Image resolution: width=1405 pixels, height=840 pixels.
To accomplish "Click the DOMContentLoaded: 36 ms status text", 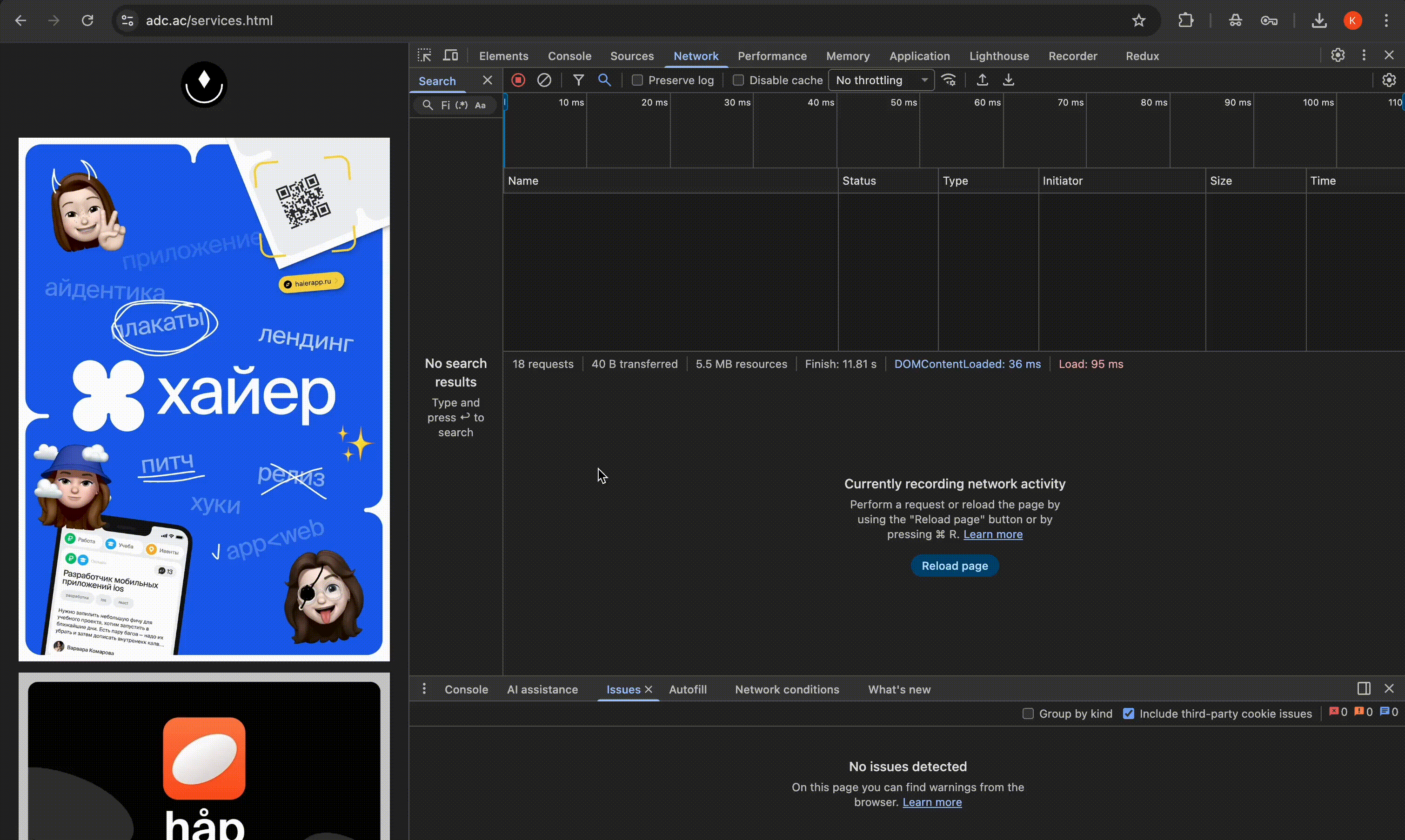I will [x=967, y=364].
